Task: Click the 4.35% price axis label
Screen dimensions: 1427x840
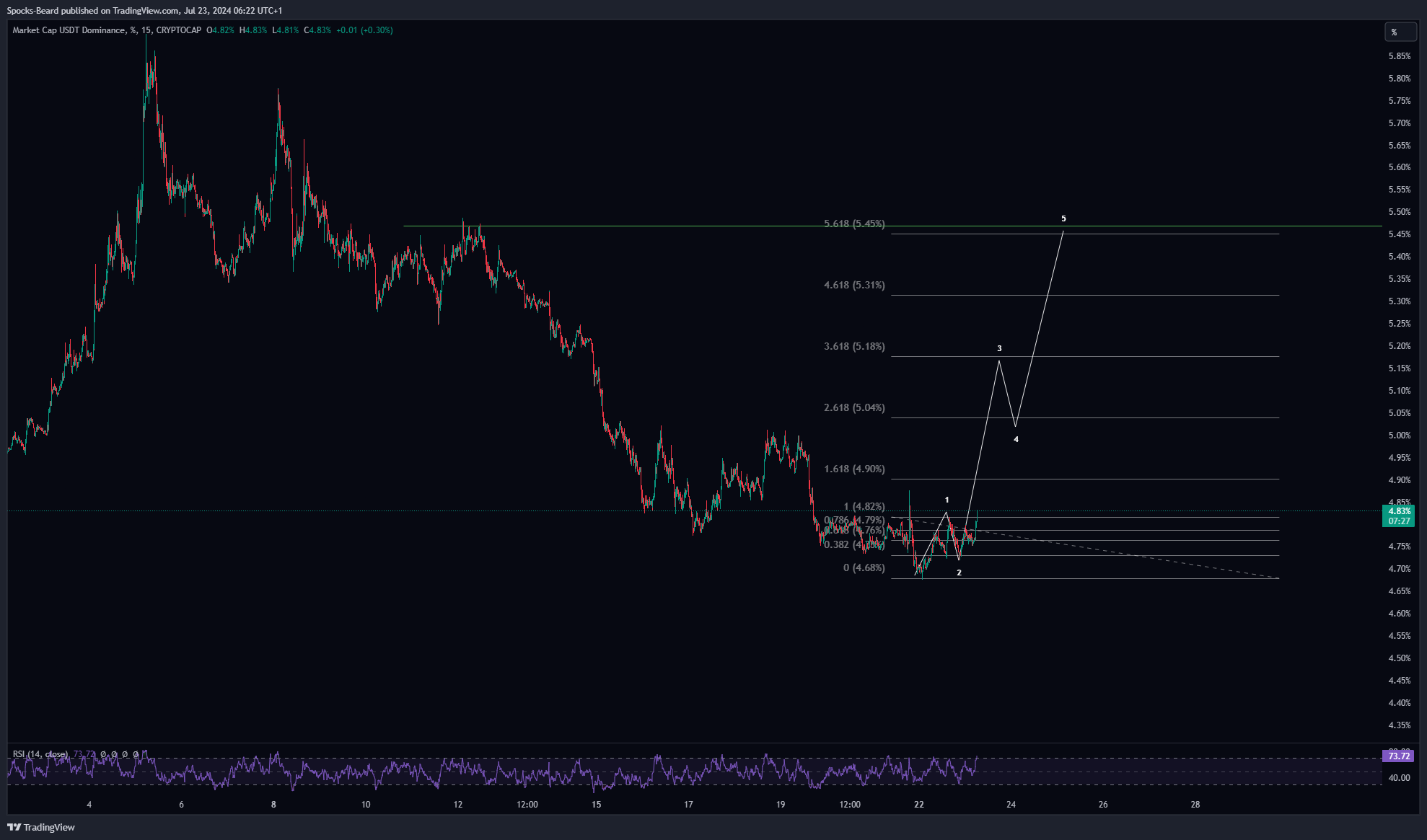Action: click(1399, 725)
